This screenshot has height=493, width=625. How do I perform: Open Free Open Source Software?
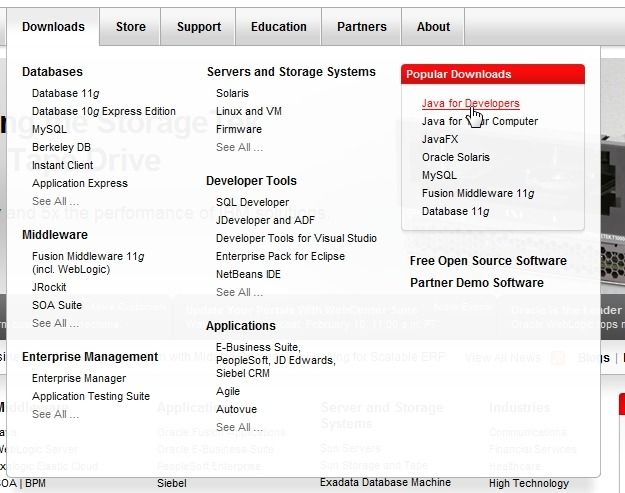click(x=488, y=261)
